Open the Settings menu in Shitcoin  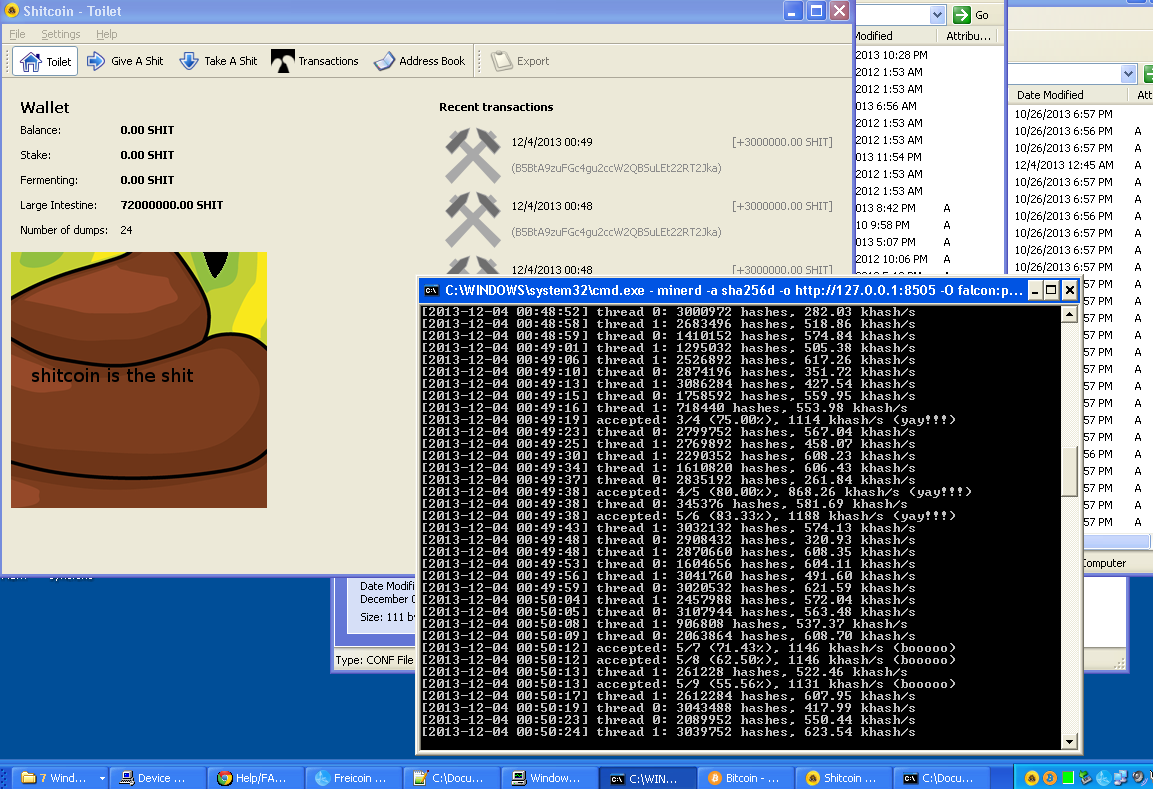[x=60, y=34]
